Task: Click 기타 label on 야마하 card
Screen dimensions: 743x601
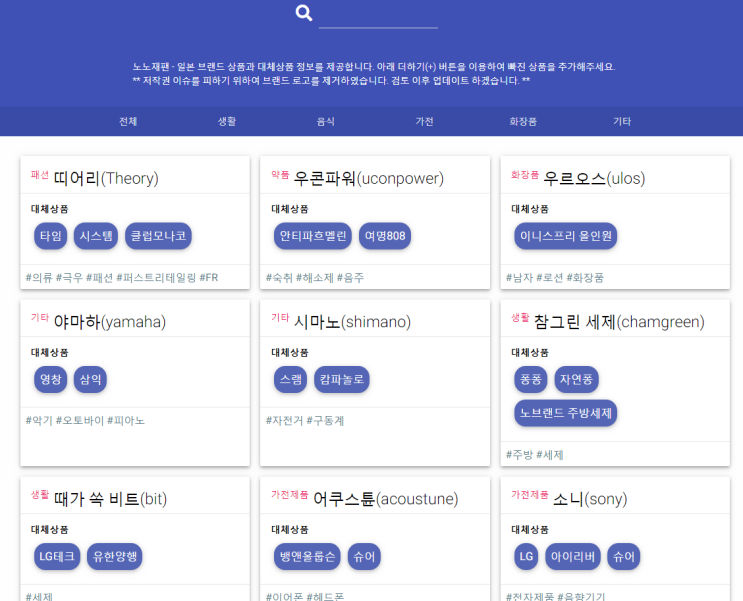Action: pos(40,317)
